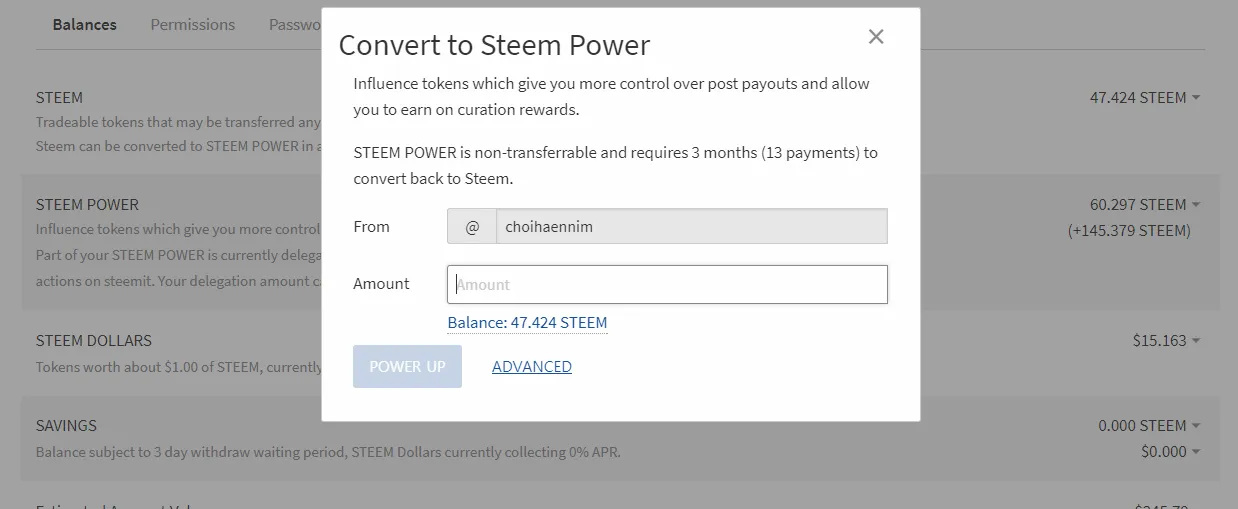Screen dimensions: 1238x509
Task: Click the Balance: 47.424 STEEM link
Action: coord(527,322)
